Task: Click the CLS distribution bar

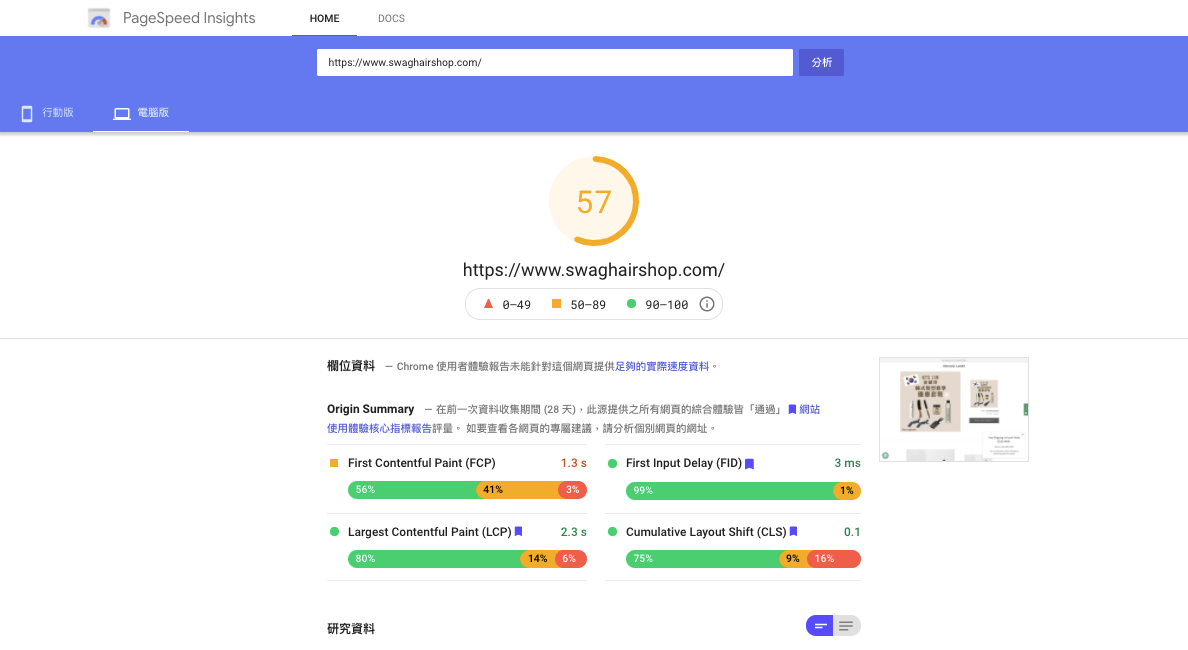Action: coord(743,559)
